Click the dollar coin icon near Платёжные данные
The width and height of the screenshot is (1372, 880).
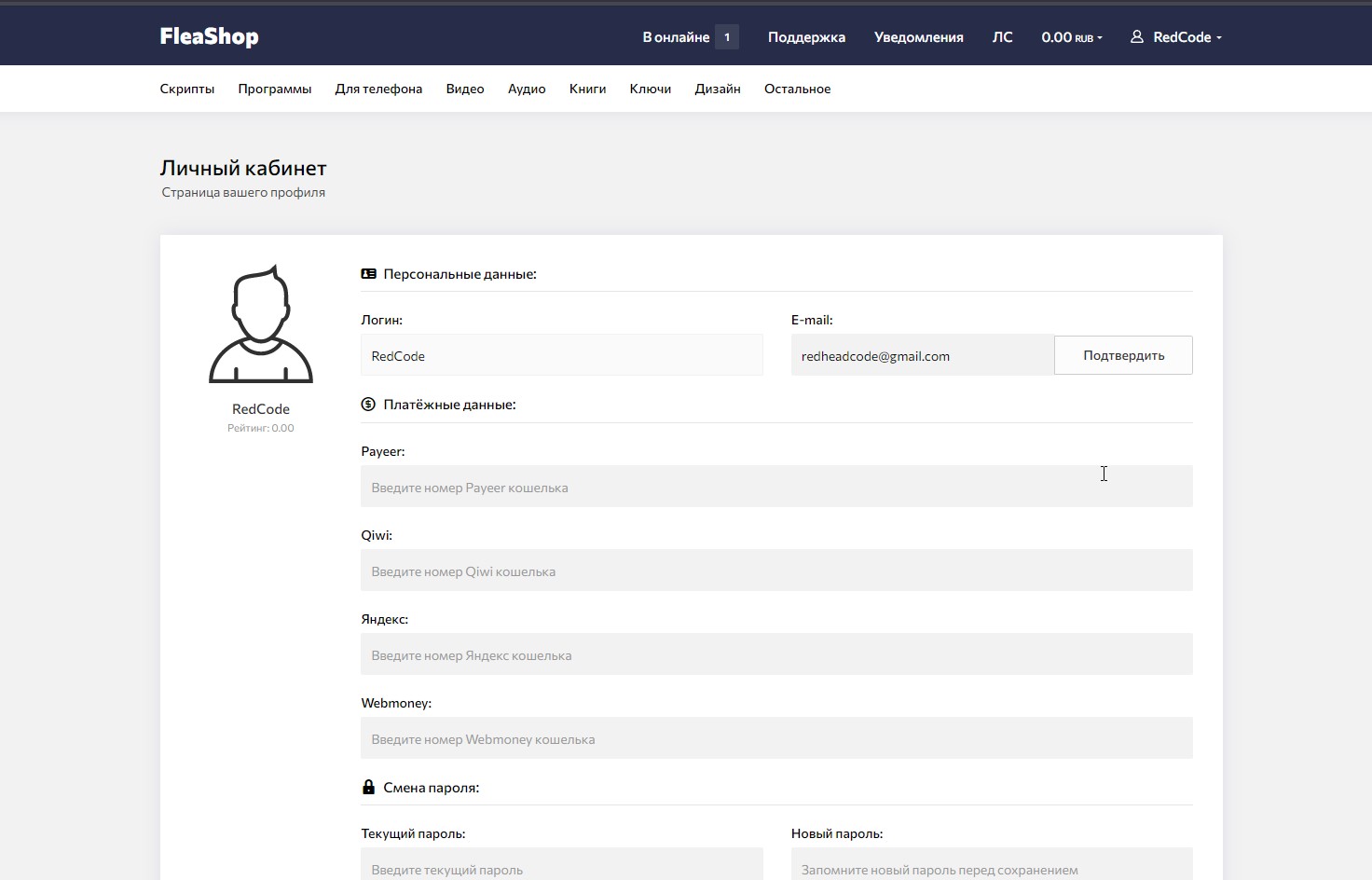(369, 405)
